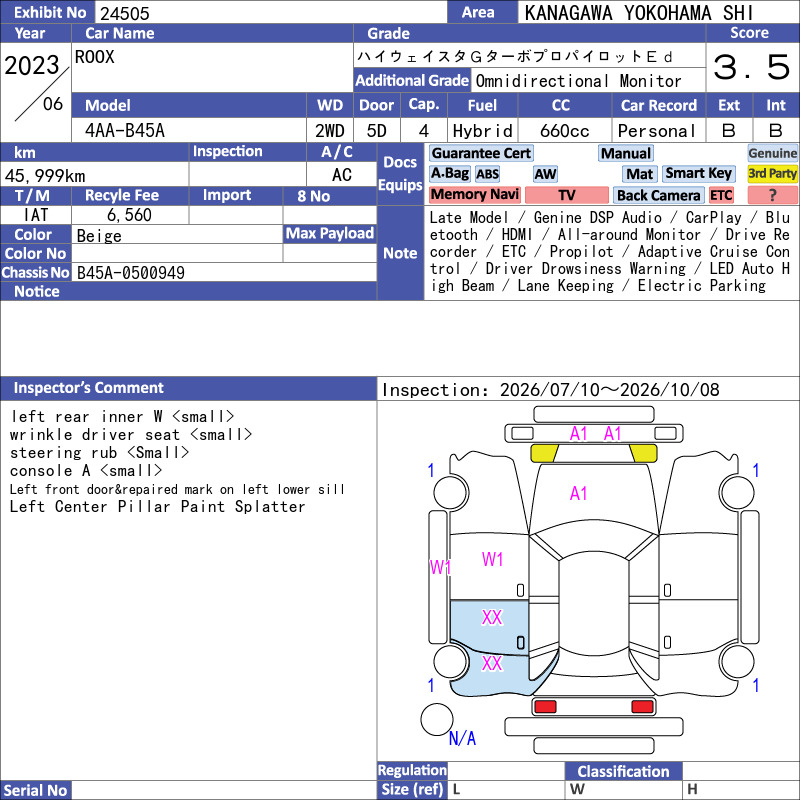This screenshot has height=800, width=800.
Task: Select the AC air conditioning value
Action: tap(341, 175)
